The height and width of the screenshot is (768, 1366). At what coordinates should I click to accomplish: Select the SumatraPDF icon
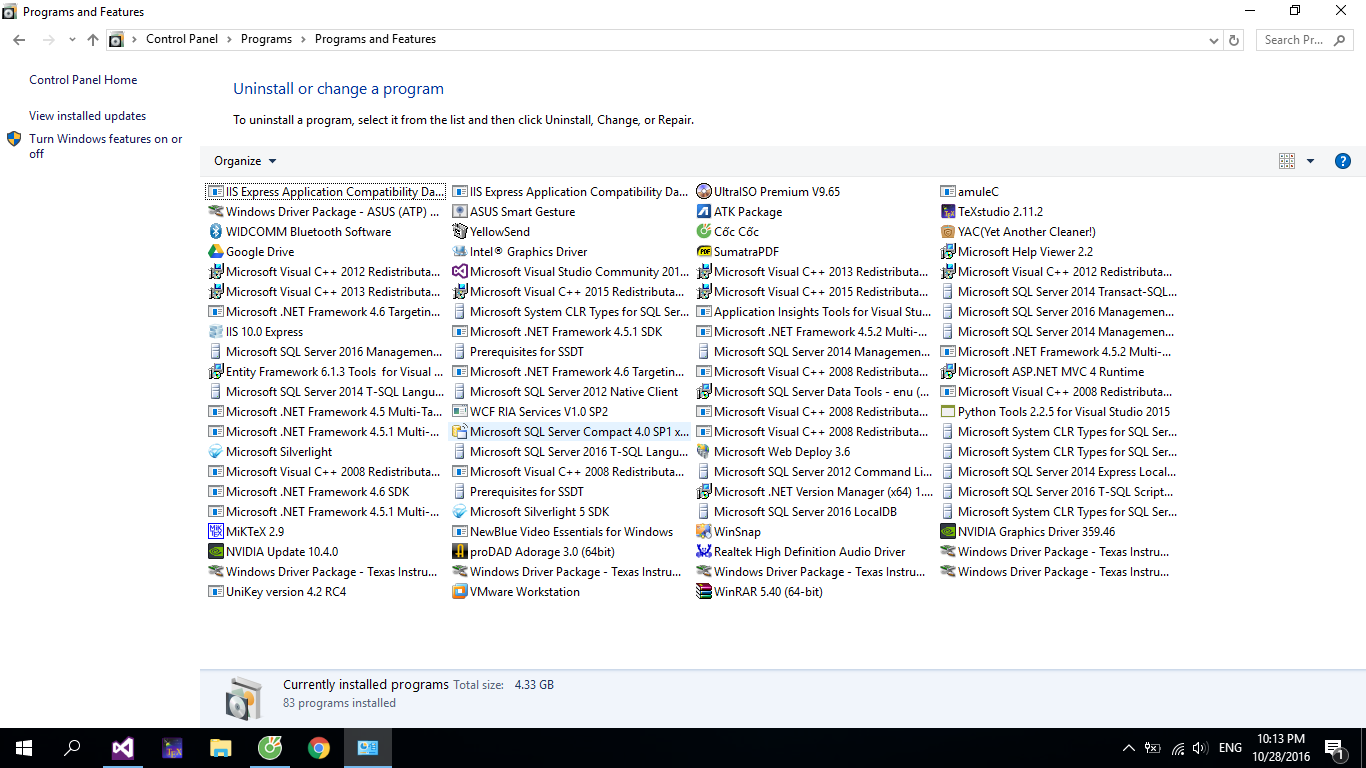click(x=704, y=252)
